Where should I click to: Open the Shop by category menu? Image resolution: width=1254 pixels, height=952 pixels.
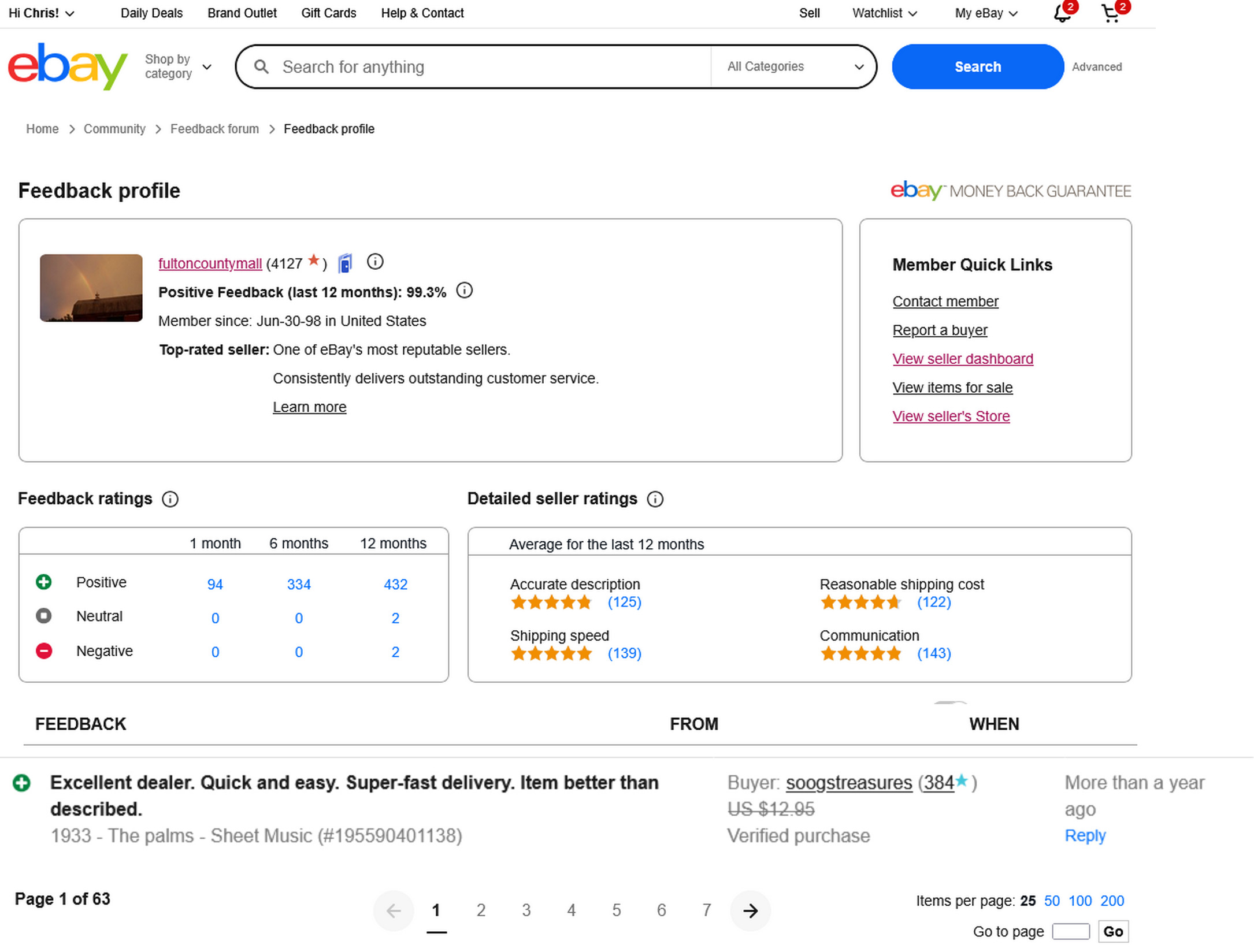[177, 66]
